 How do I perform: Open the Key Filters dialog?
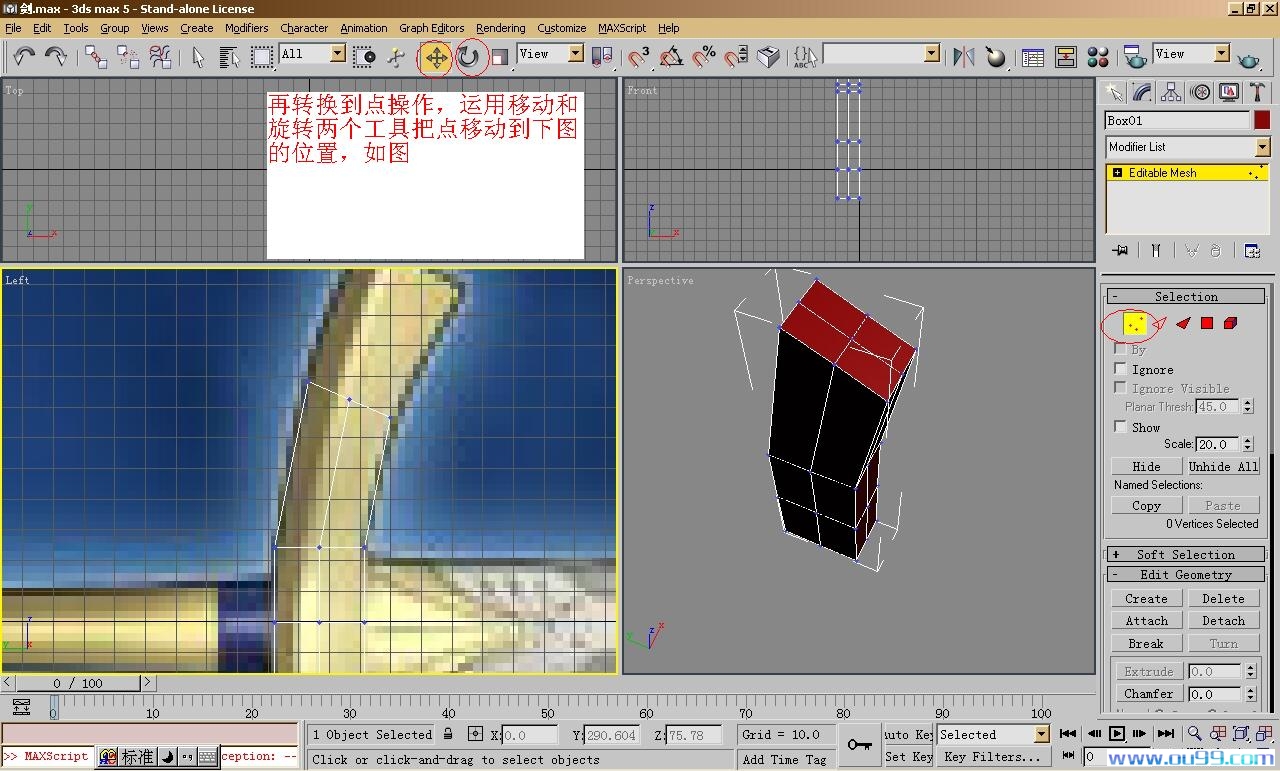click(x=992, y=757)
